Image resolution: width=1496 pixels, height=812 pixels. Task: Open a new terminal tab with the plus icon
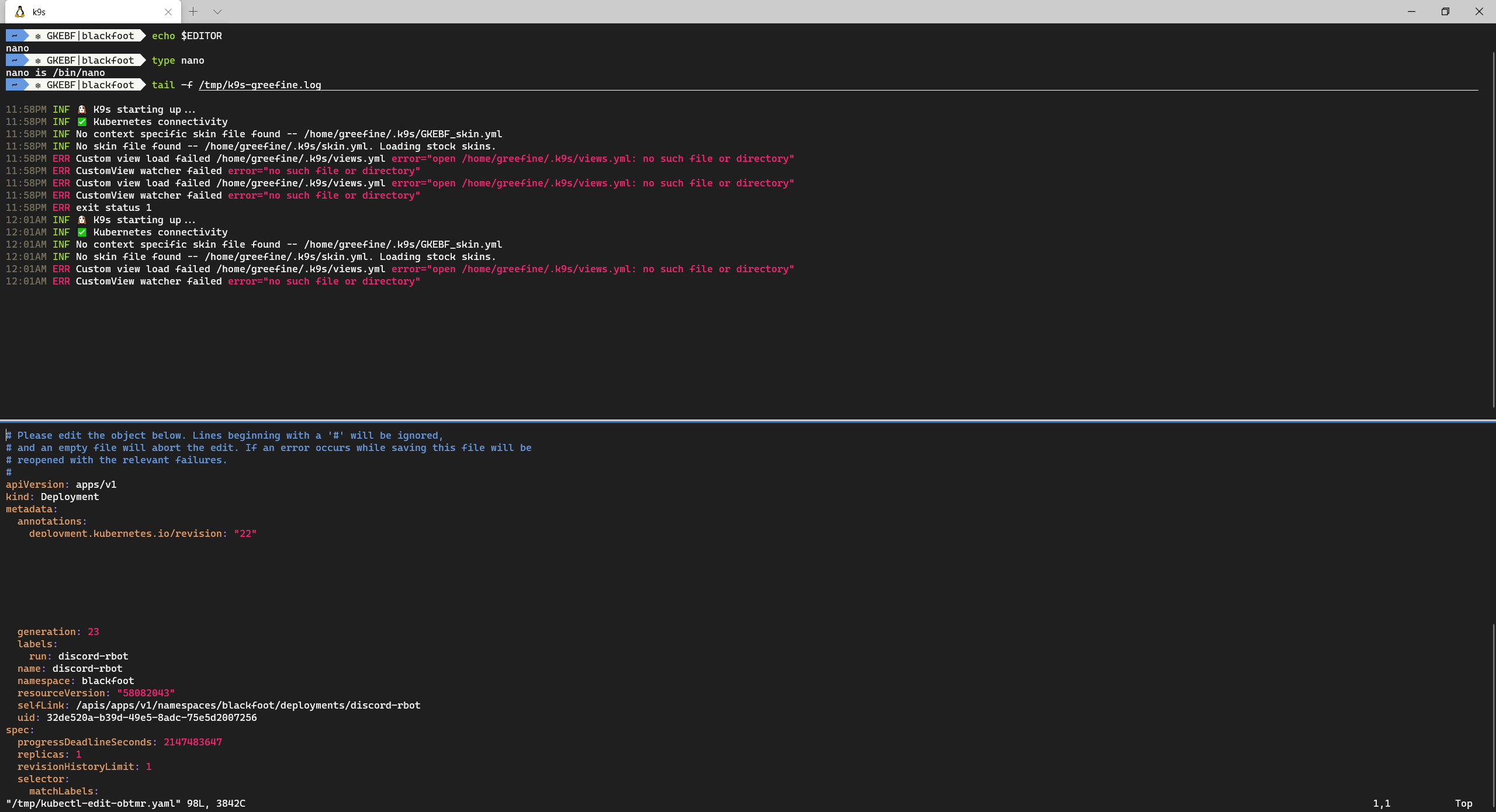point(193,11)
